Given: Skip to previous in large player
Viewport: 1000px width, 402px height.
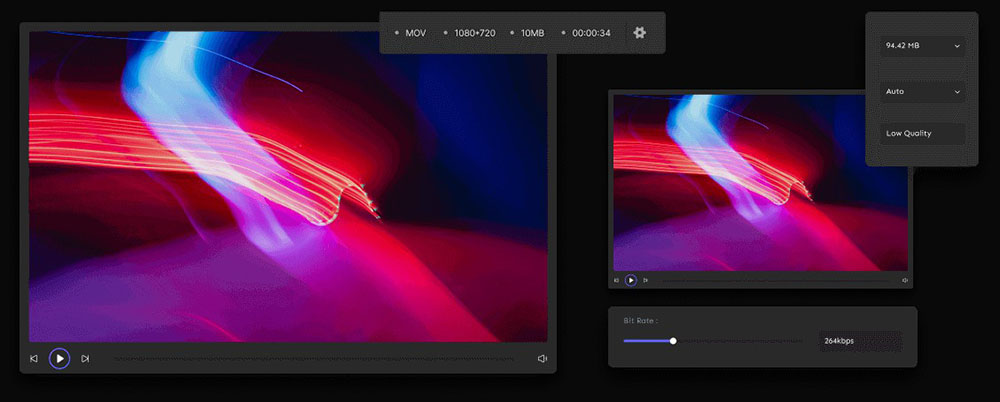Looking at the screenshot, I should pyautogui.click(x=34, y=358).
